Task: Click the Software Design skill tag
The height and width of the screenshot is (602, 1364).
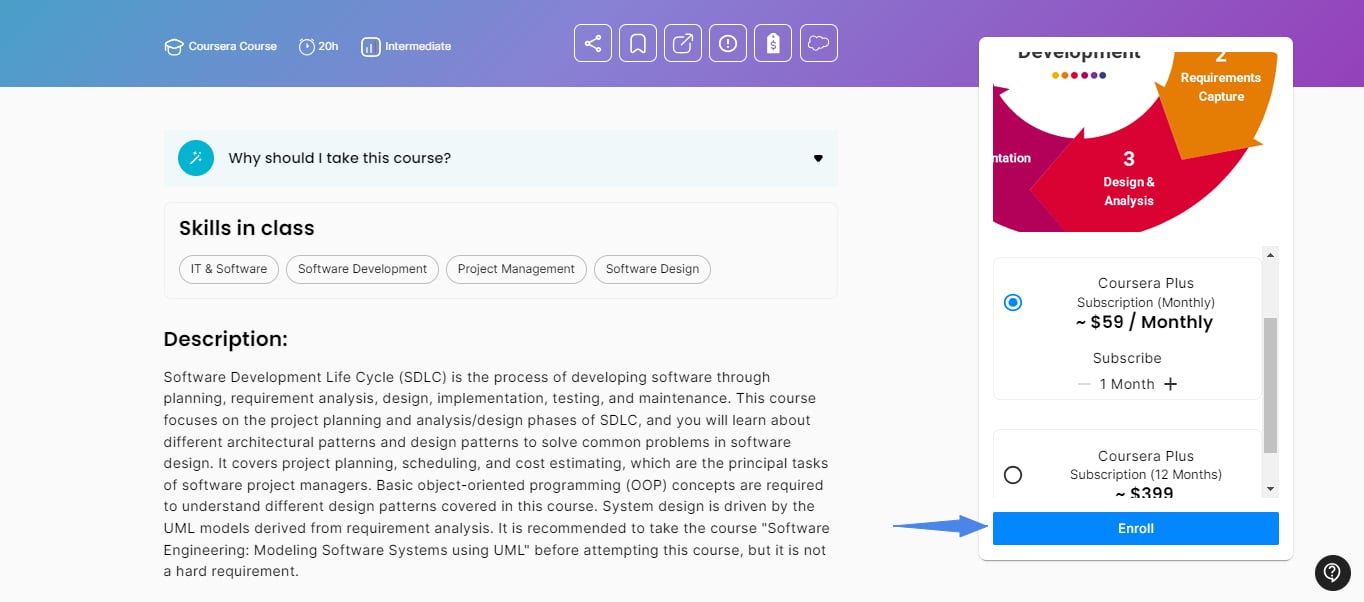Action: pyautogui.click(x=652, y=269)
